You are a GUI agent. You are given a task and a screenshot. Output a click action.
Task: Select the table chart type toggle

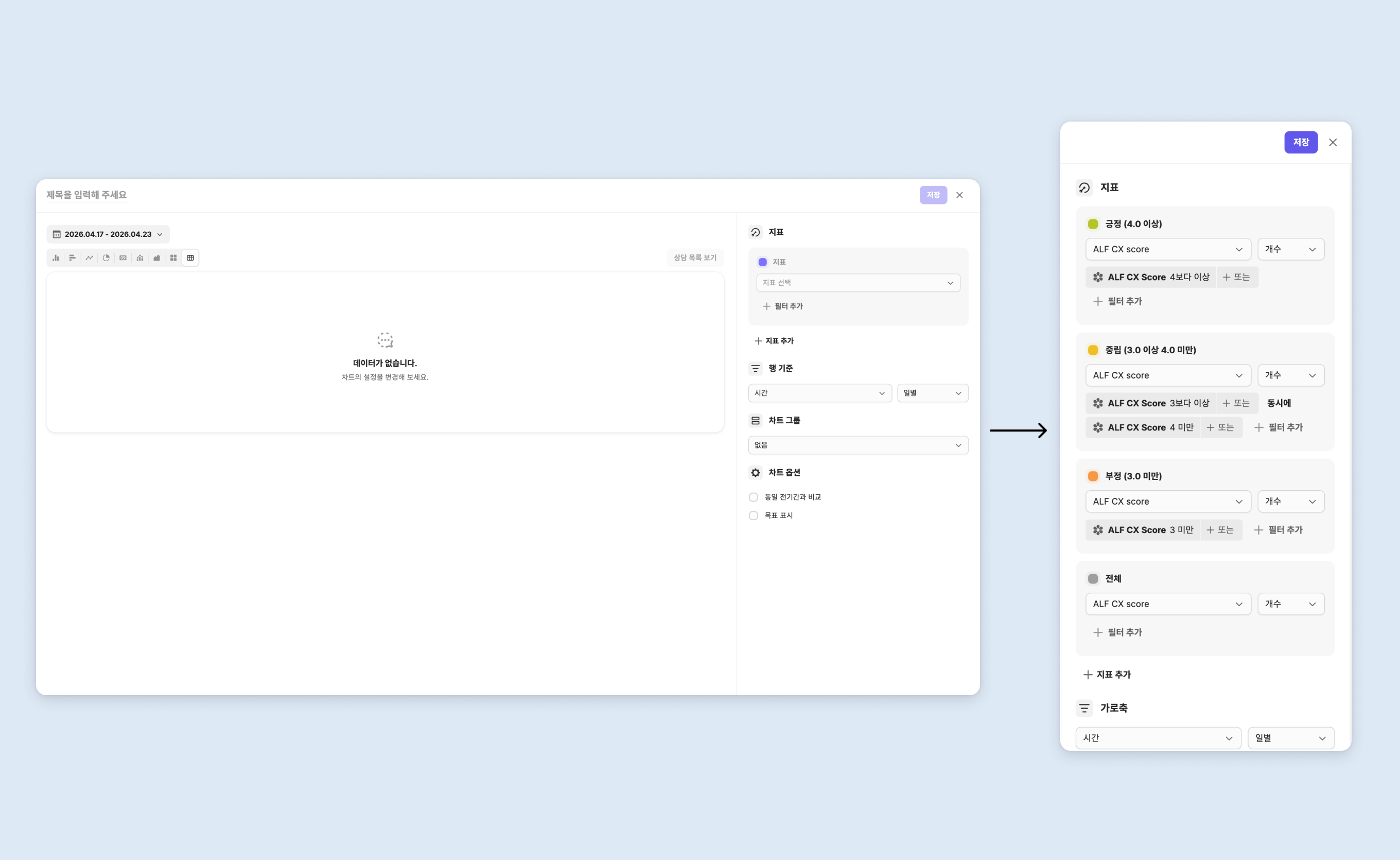[190, 257]
